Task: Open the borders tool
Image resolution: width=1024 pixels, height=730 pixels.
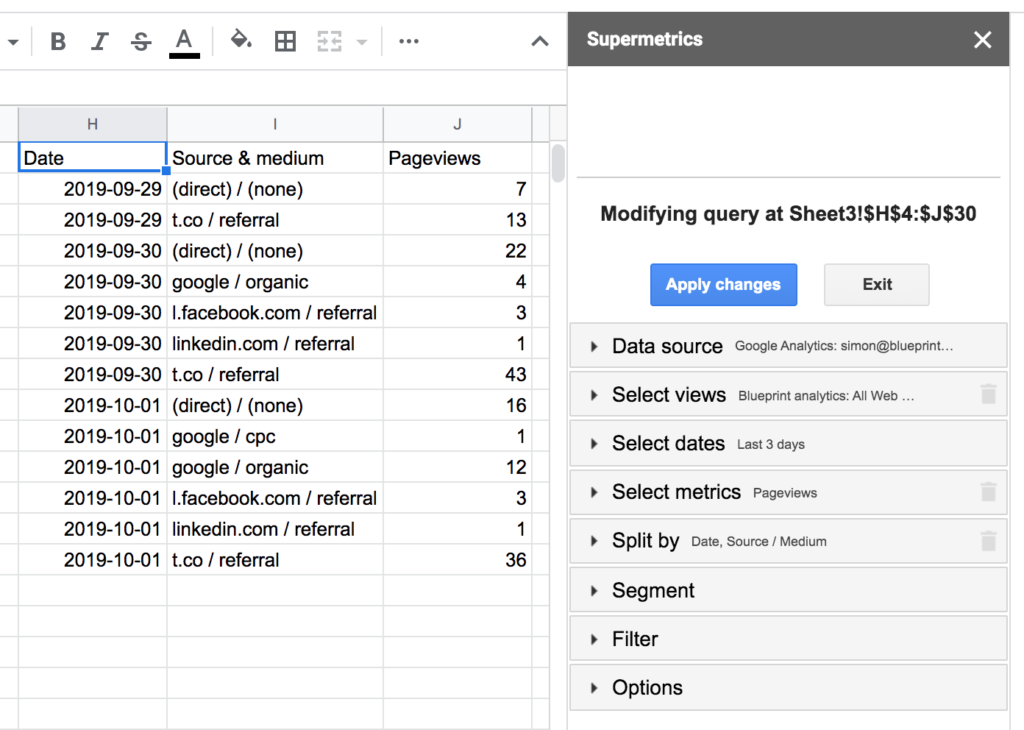Action: [x=285, y=41]
